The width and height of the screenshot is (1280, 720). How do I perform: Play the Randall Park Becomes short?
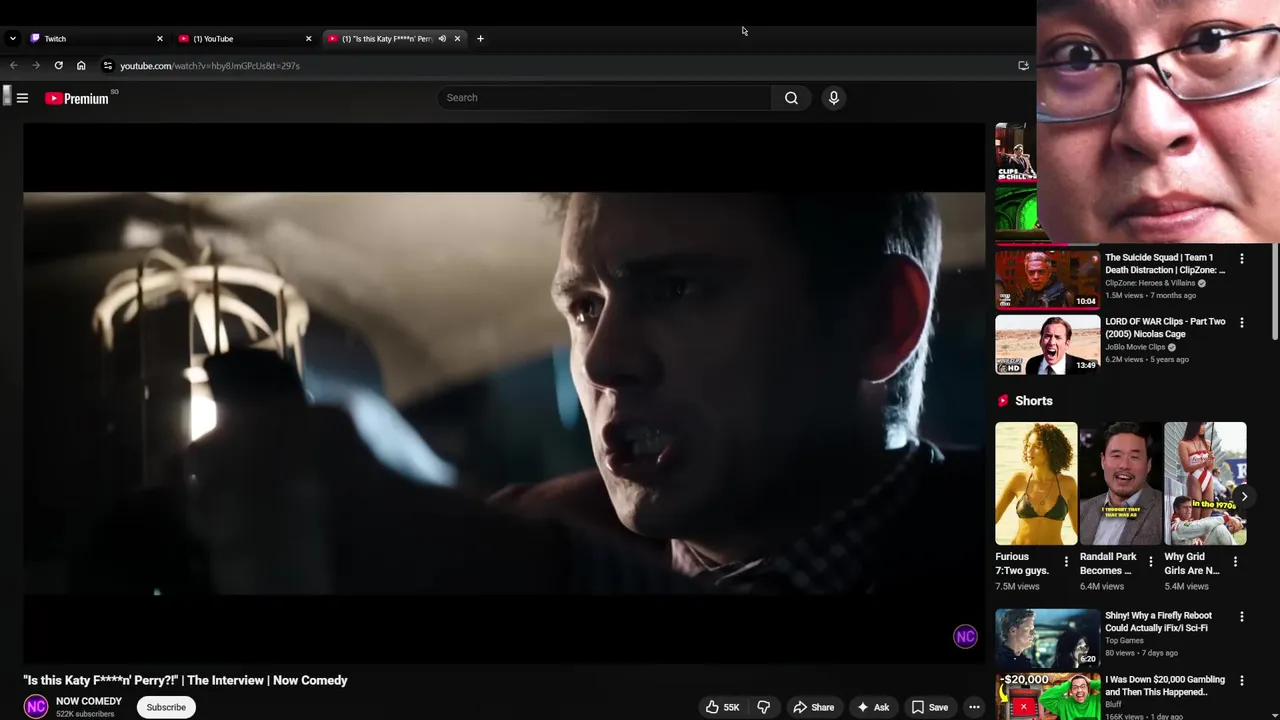1121,483
